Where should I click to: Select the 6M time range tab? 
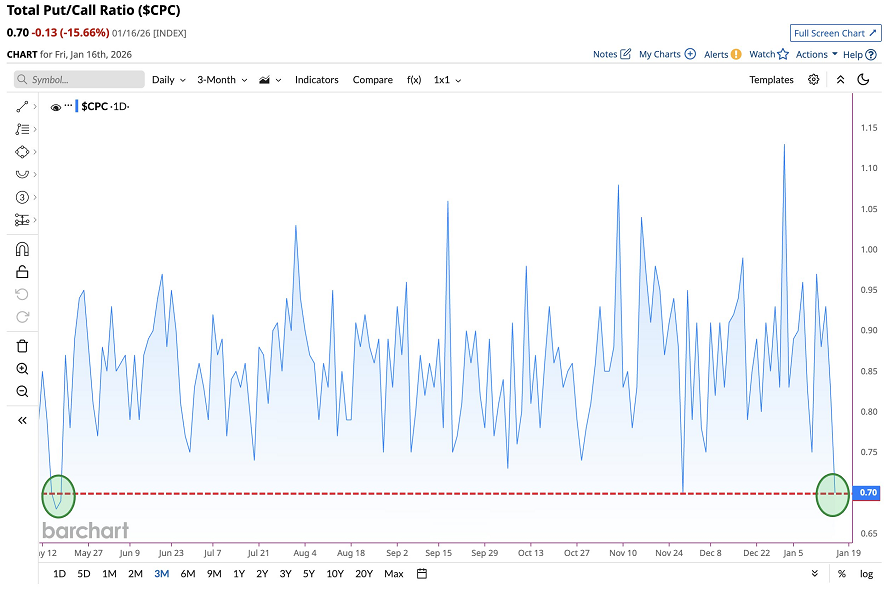pyautogui.click(x=188, y=574)
